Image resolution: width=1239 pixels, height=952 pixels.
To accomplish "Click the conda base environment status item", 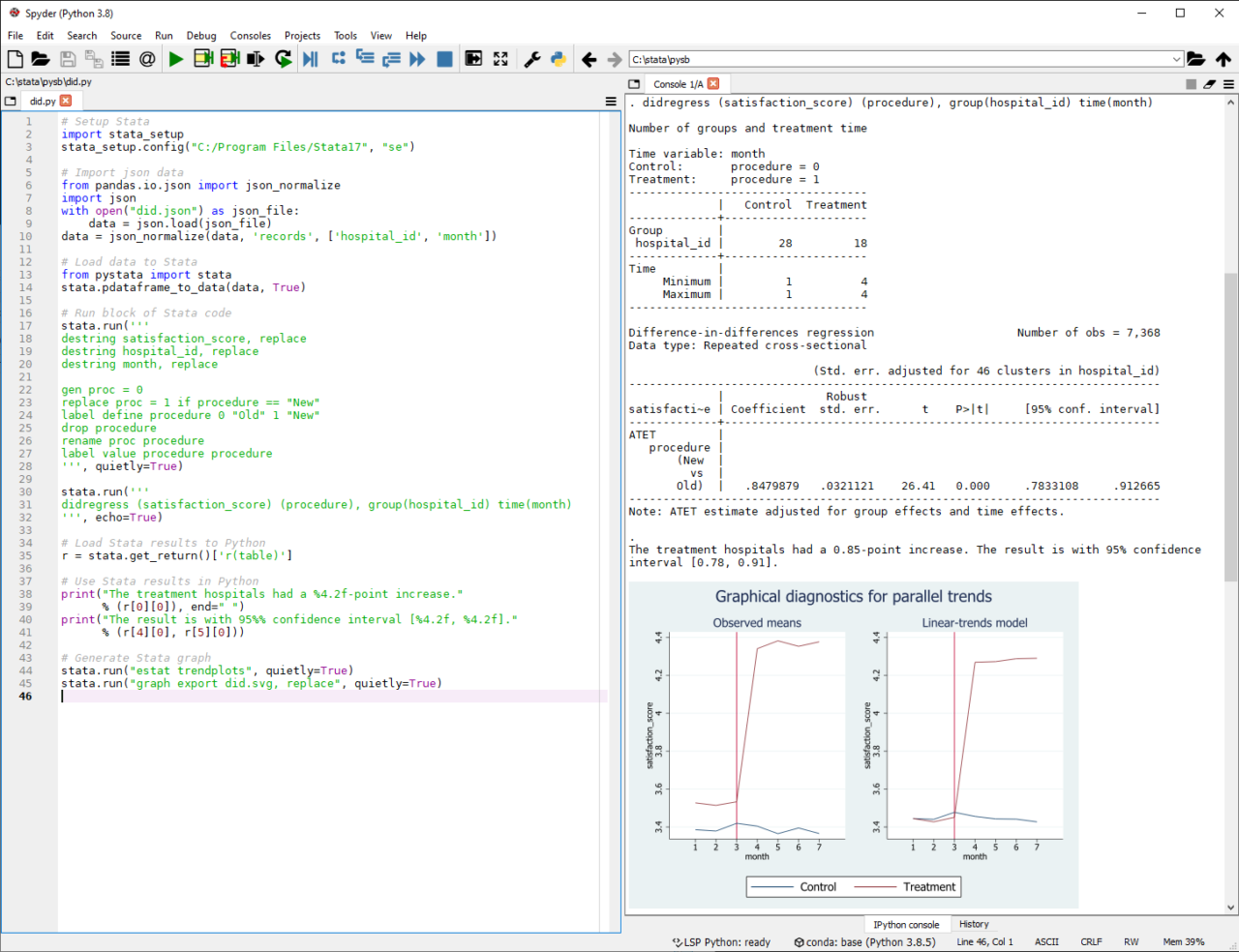I will (x=864, y=941).
